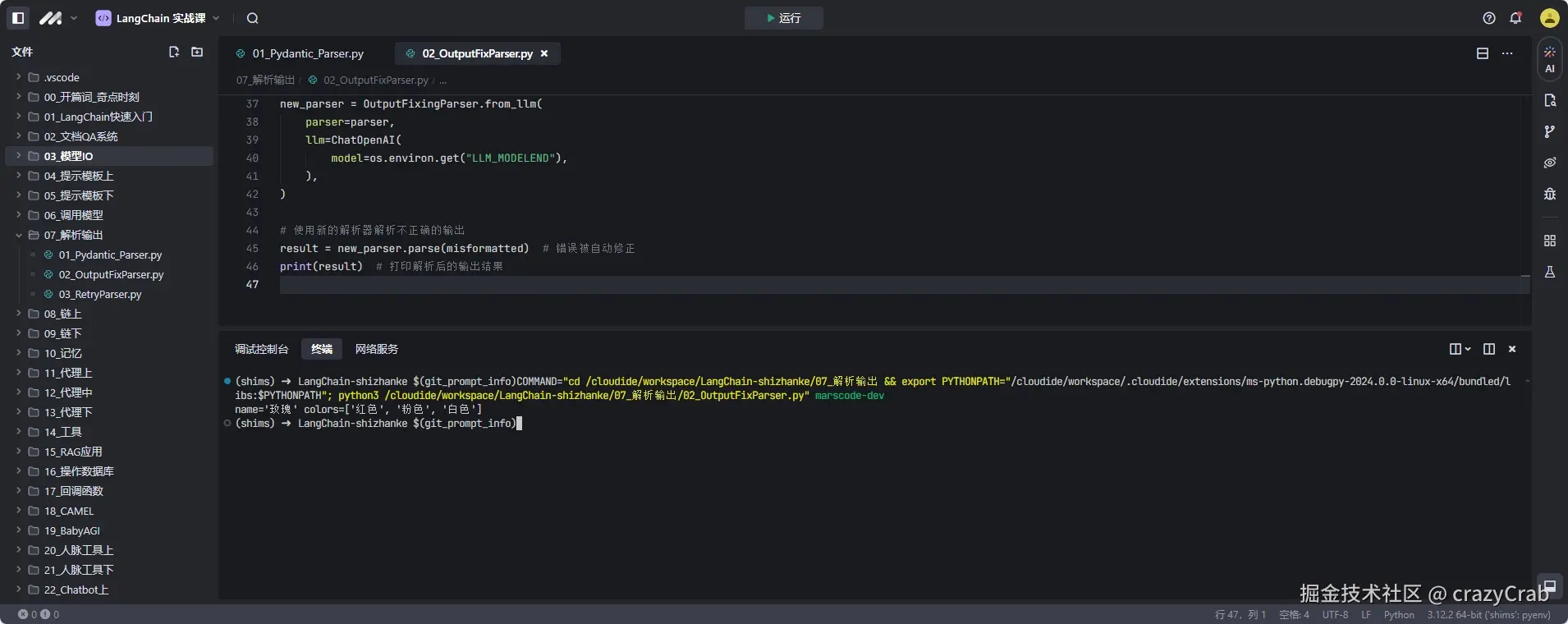Image resolution: width=1568 pixels, height=624 pixels.
Task: Click the Python language mode in status bar
Action: (1398, 614)
